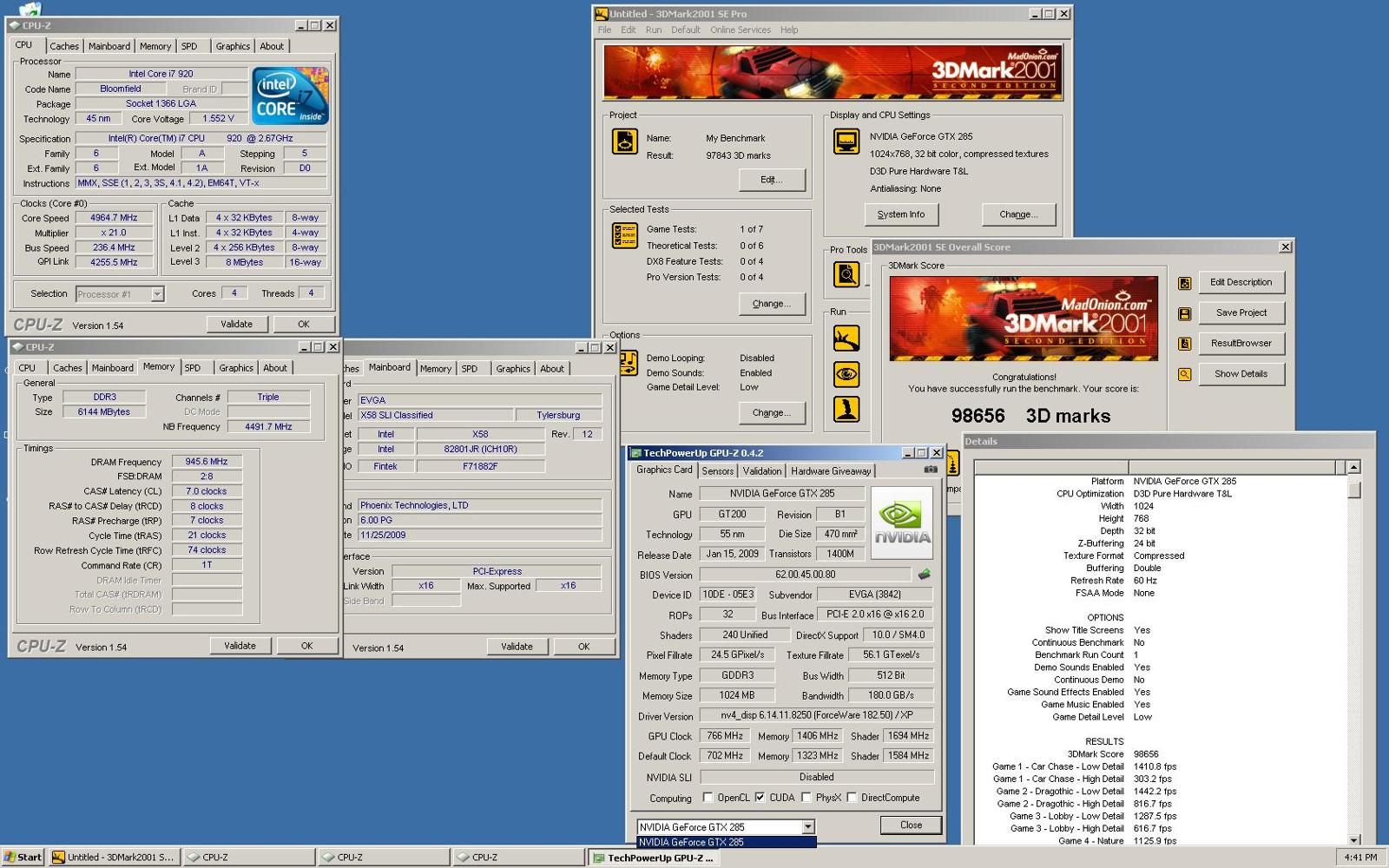Click the Project clipboard icon in 3DMark
Image resolution: width=1389 pixels, height=868 pixels.
(625, 141)
